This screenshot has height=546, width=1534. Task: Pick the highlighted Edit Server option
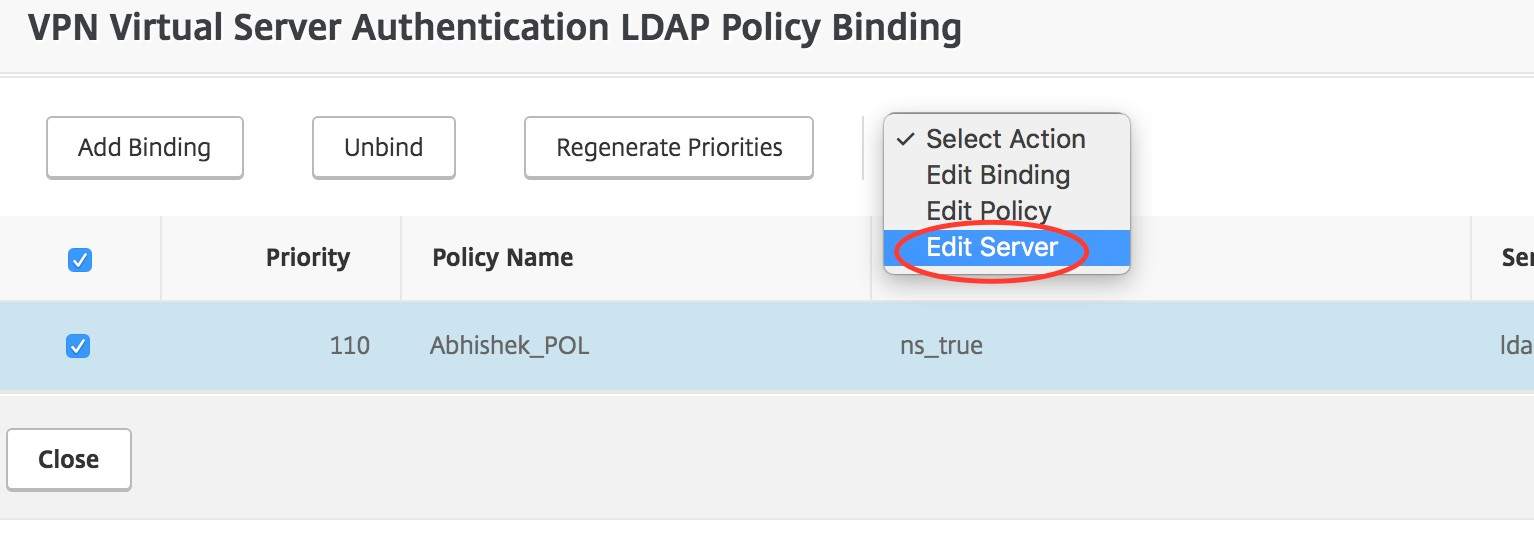(991, 248)
